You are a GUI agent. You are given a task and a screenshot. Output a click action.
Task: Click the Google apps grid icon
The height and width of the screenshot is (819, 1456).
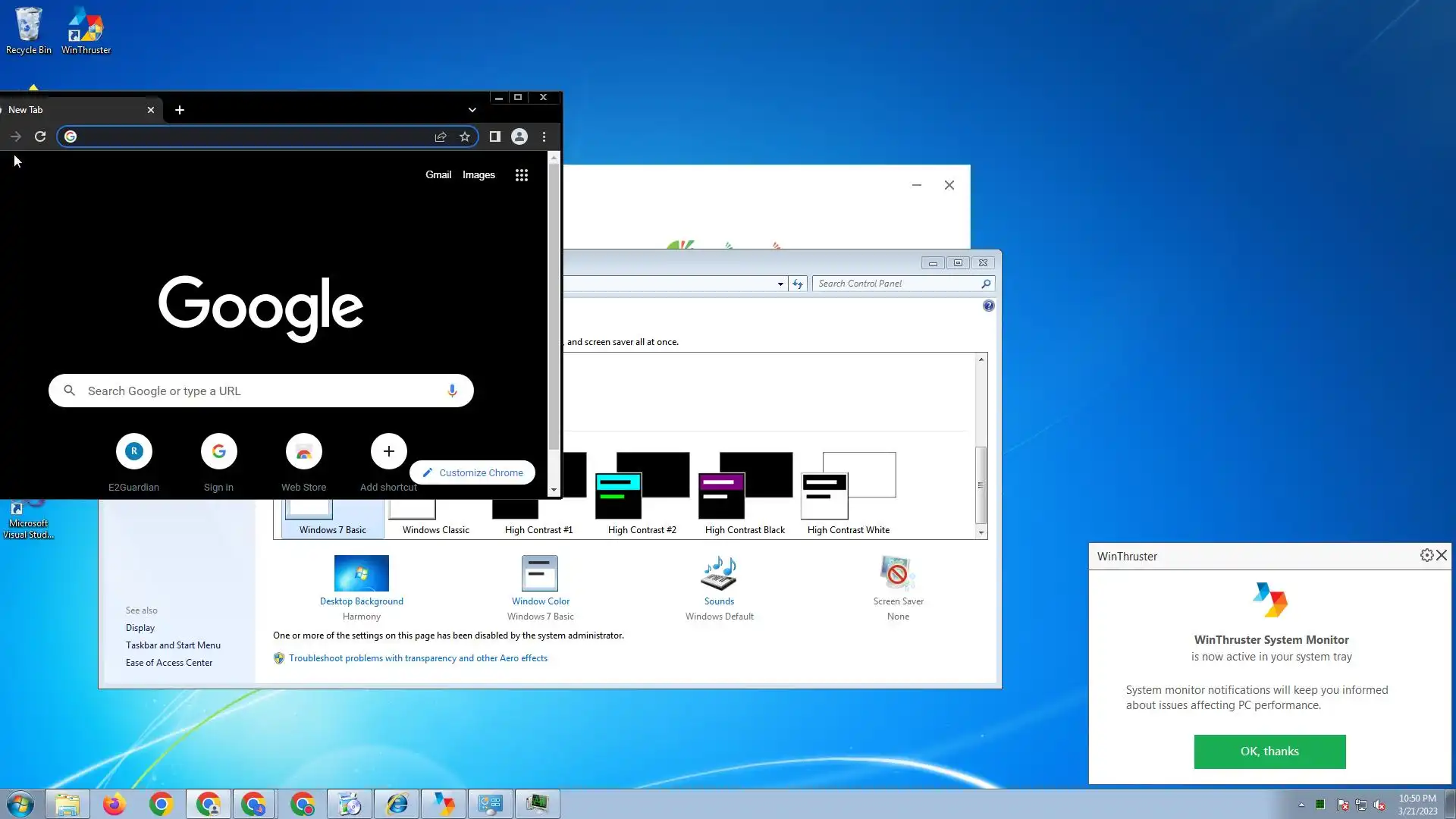pyautogui.click(x=521, y=175)
